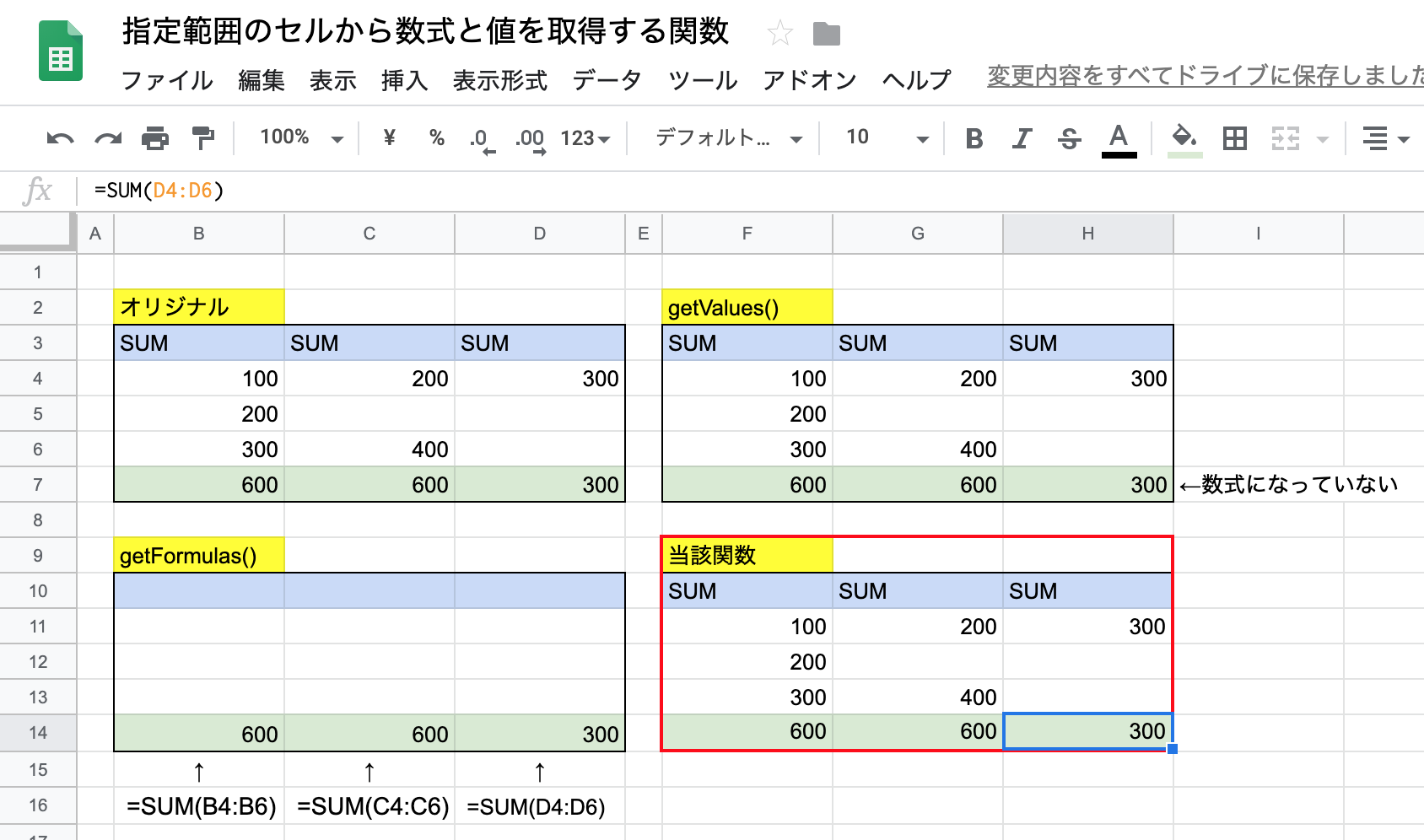Open the 挿入 menu
The height and width of the screenshot is (840, 1424).
403,81
